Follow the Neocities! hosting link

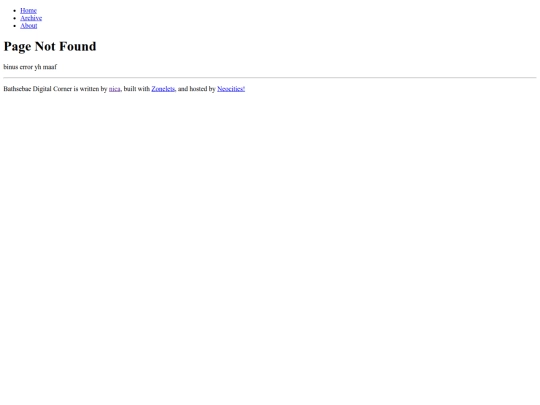[231, 89]
